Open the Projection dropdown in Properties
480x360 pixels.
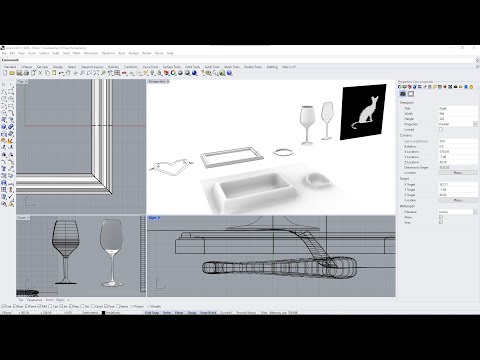tap(475, 124)
